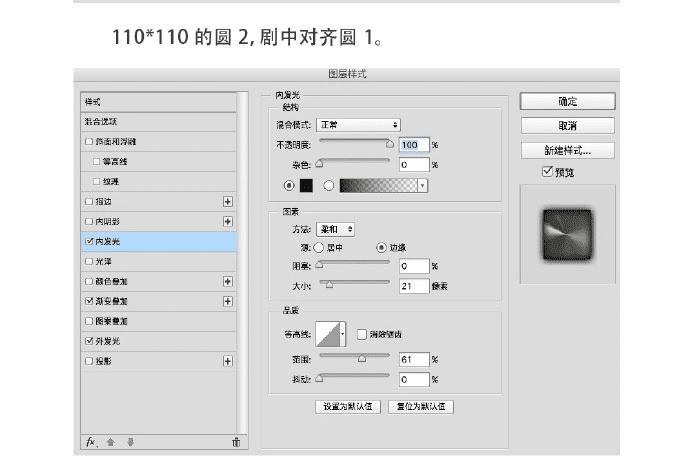The image size is (690, 456).
Task: Enable the 颜色叠加 checkbox
Action: pos(89,281)
